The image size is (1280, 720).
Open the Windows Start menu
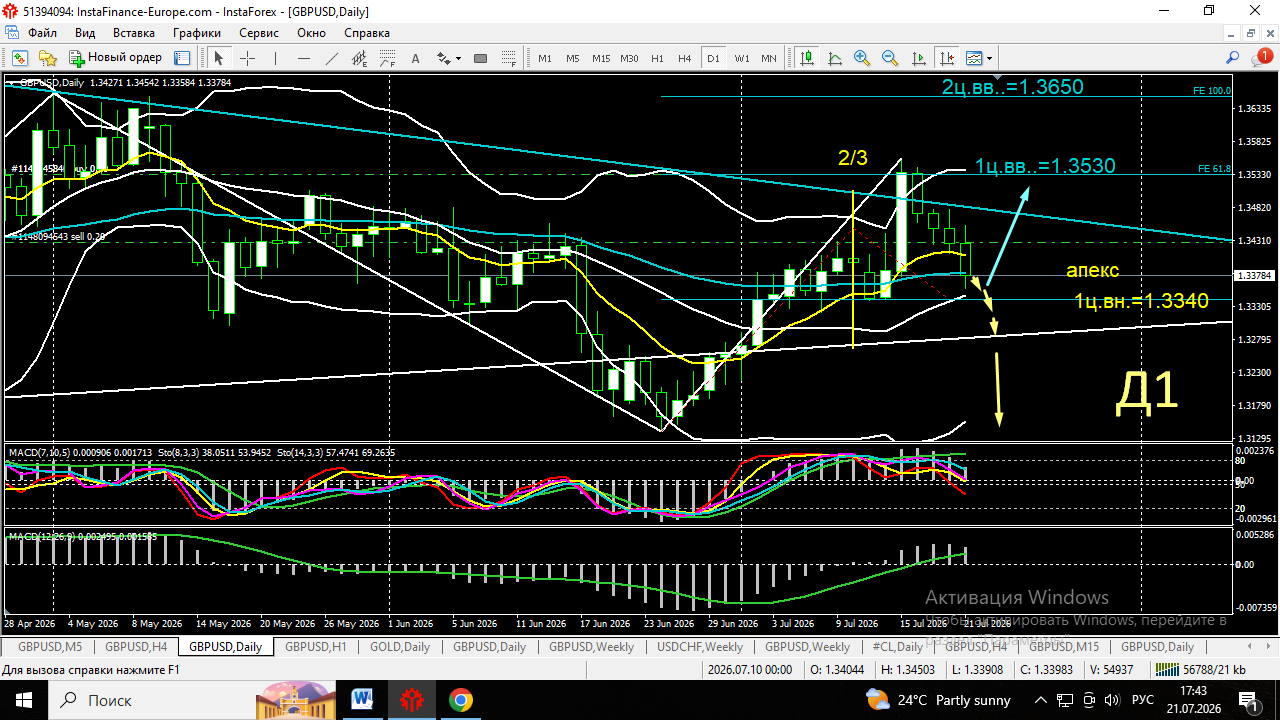[x=23, y=700]
